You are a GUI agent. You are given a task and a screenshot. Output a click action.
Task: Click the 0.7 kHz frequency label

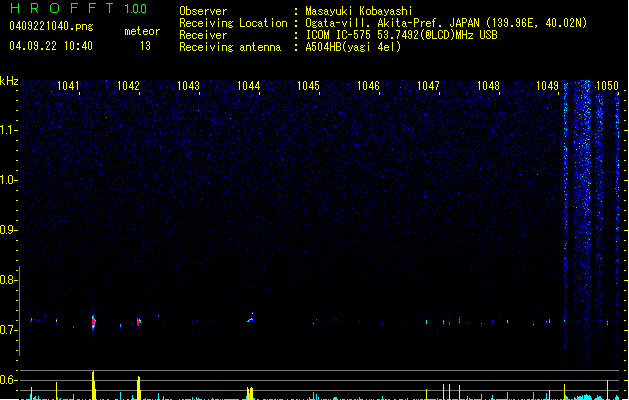pyautogui.click(x=9, y=330)
